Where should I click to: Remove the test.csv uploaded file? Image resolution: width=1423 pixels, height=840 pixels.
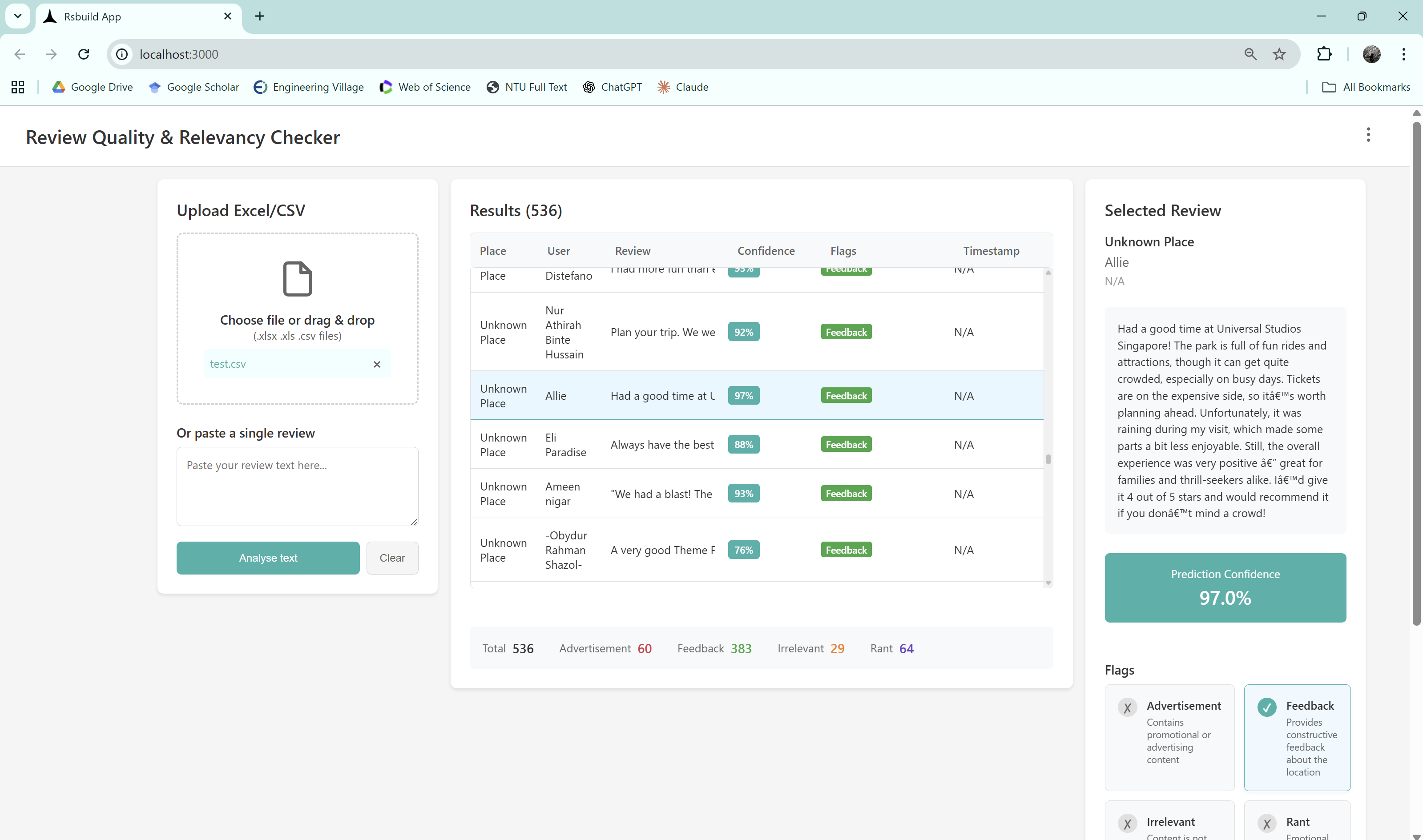click(x=377, y=364)
